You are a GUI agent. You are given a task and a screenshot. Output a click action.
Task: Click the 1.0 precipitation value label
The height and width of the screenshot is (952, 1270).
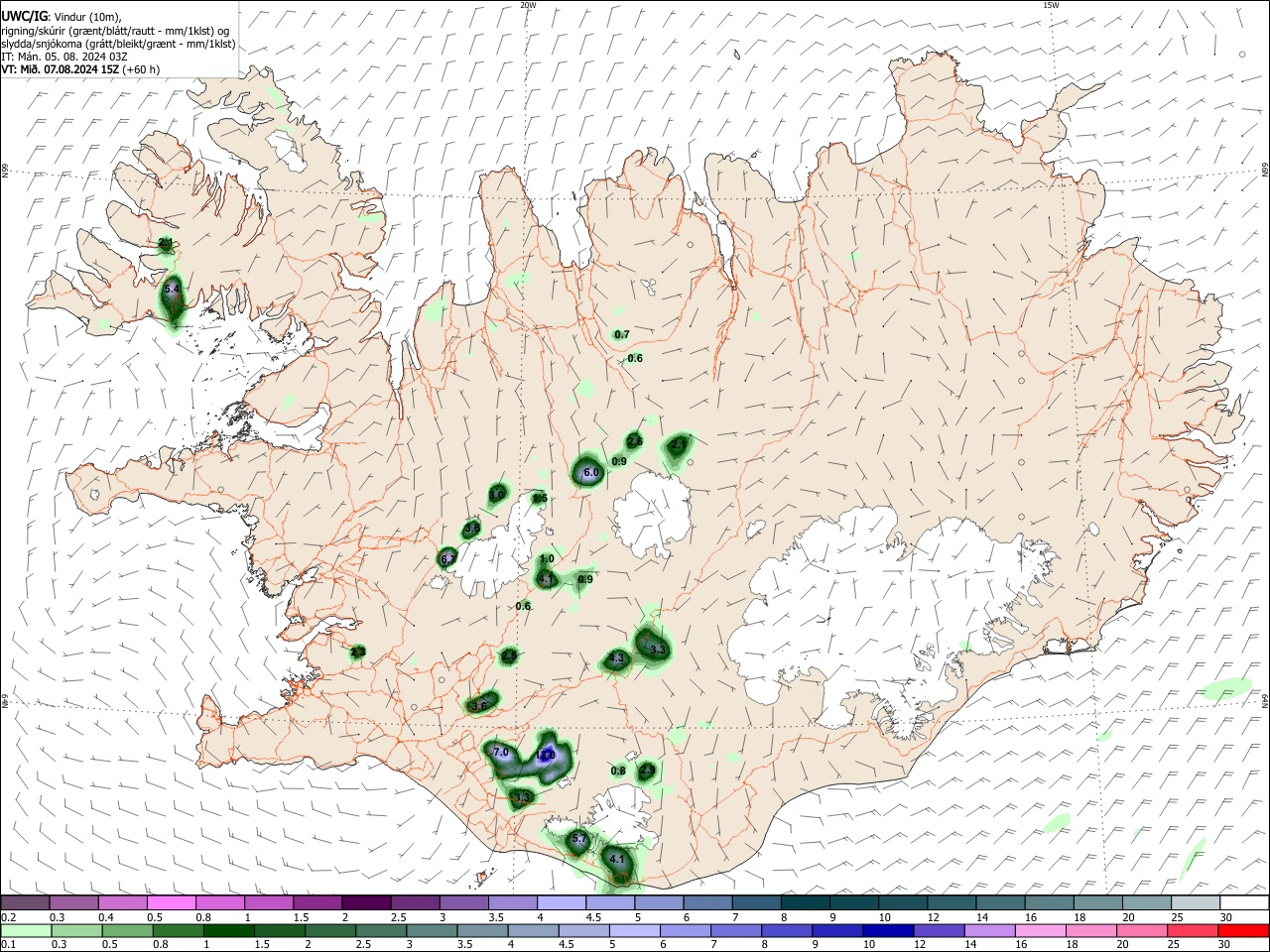547,559
